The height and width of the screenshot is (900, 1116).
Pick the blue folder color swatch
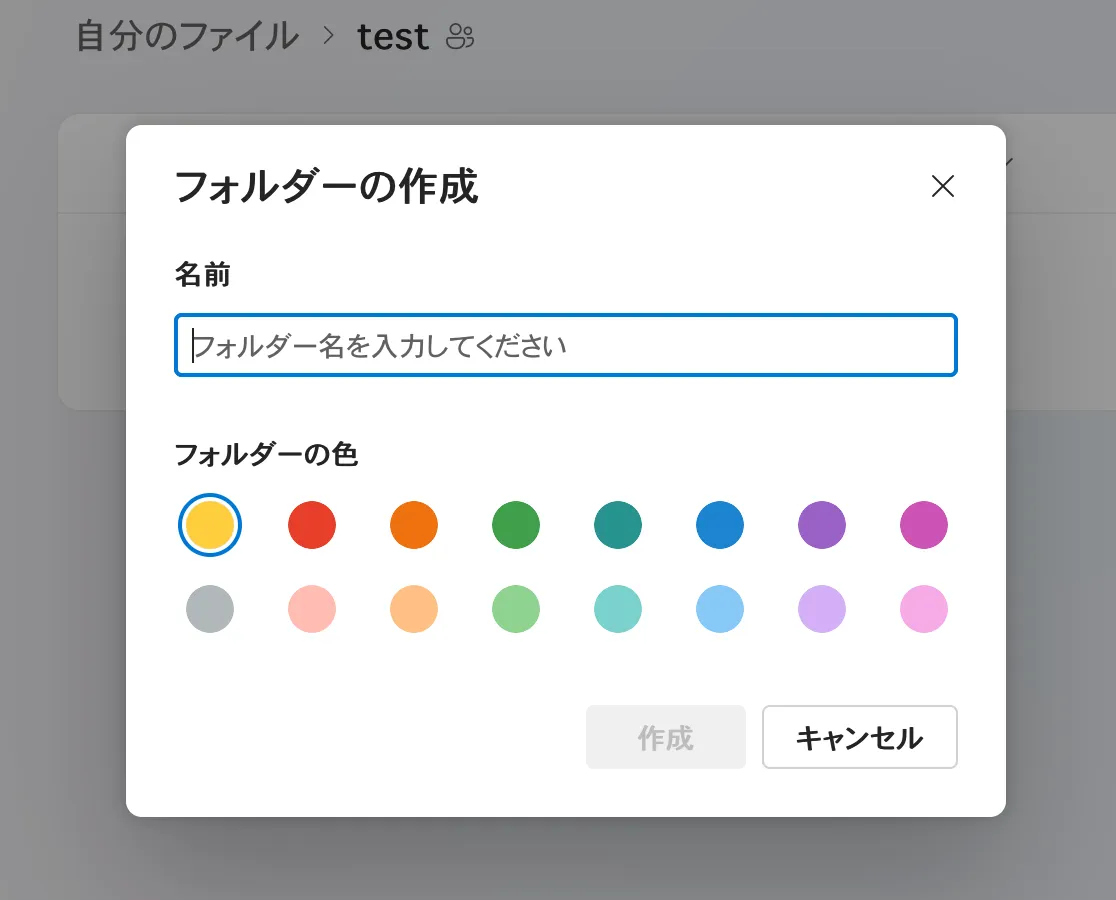click(x=720, y=525)
